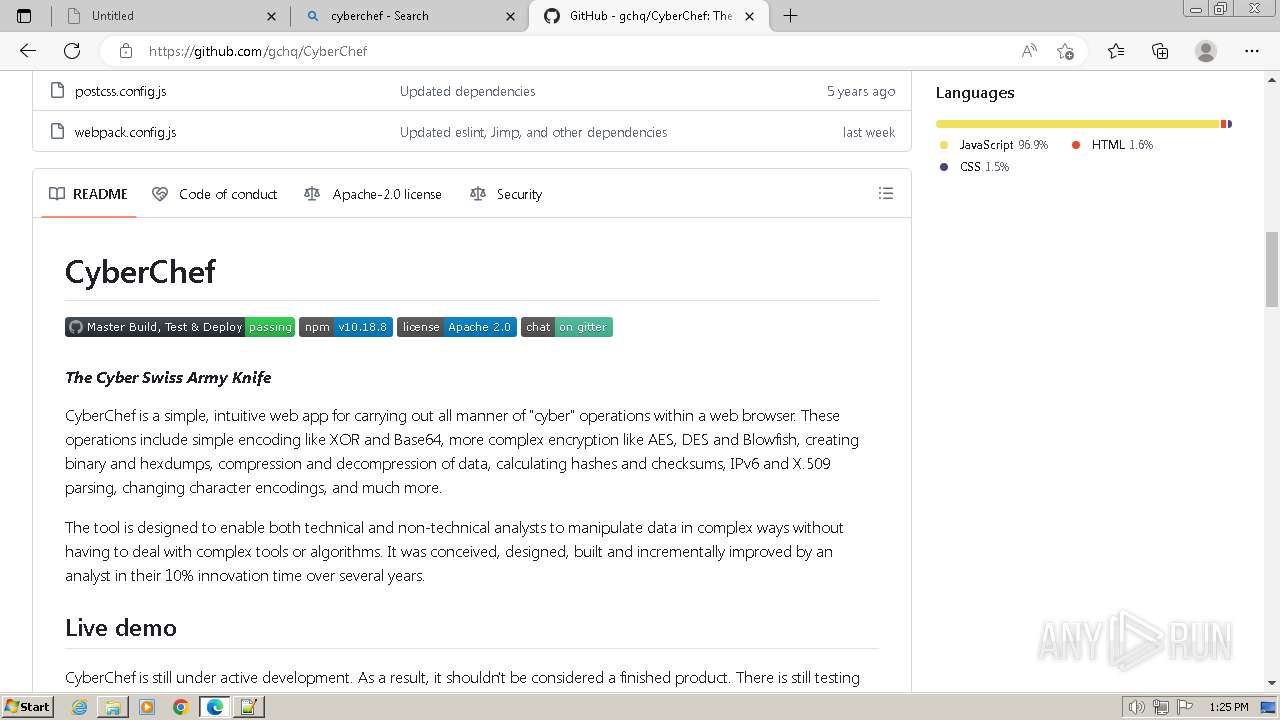This screenshot has width=1280, height=720.
Task: Open the Favorites list icon
Action: click(x=1116, y=51)
